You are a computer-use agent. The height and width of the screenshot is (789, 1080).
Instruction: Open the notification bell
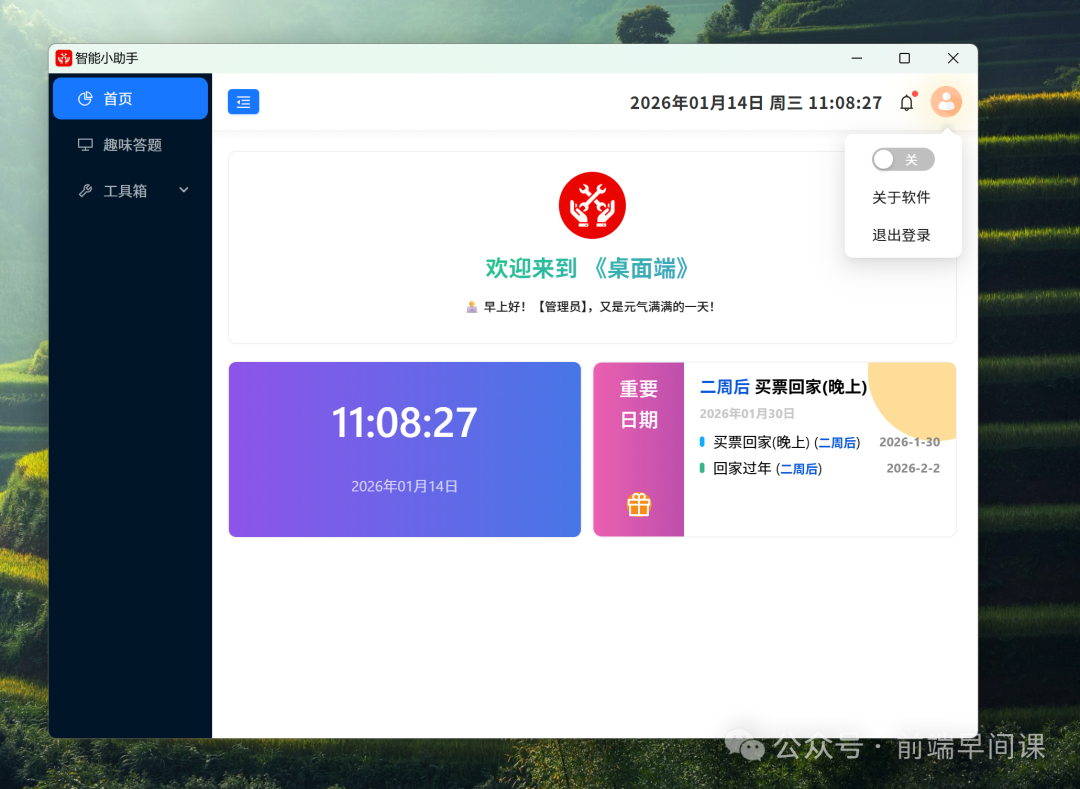pyautogui.click(x=907, y=103)
